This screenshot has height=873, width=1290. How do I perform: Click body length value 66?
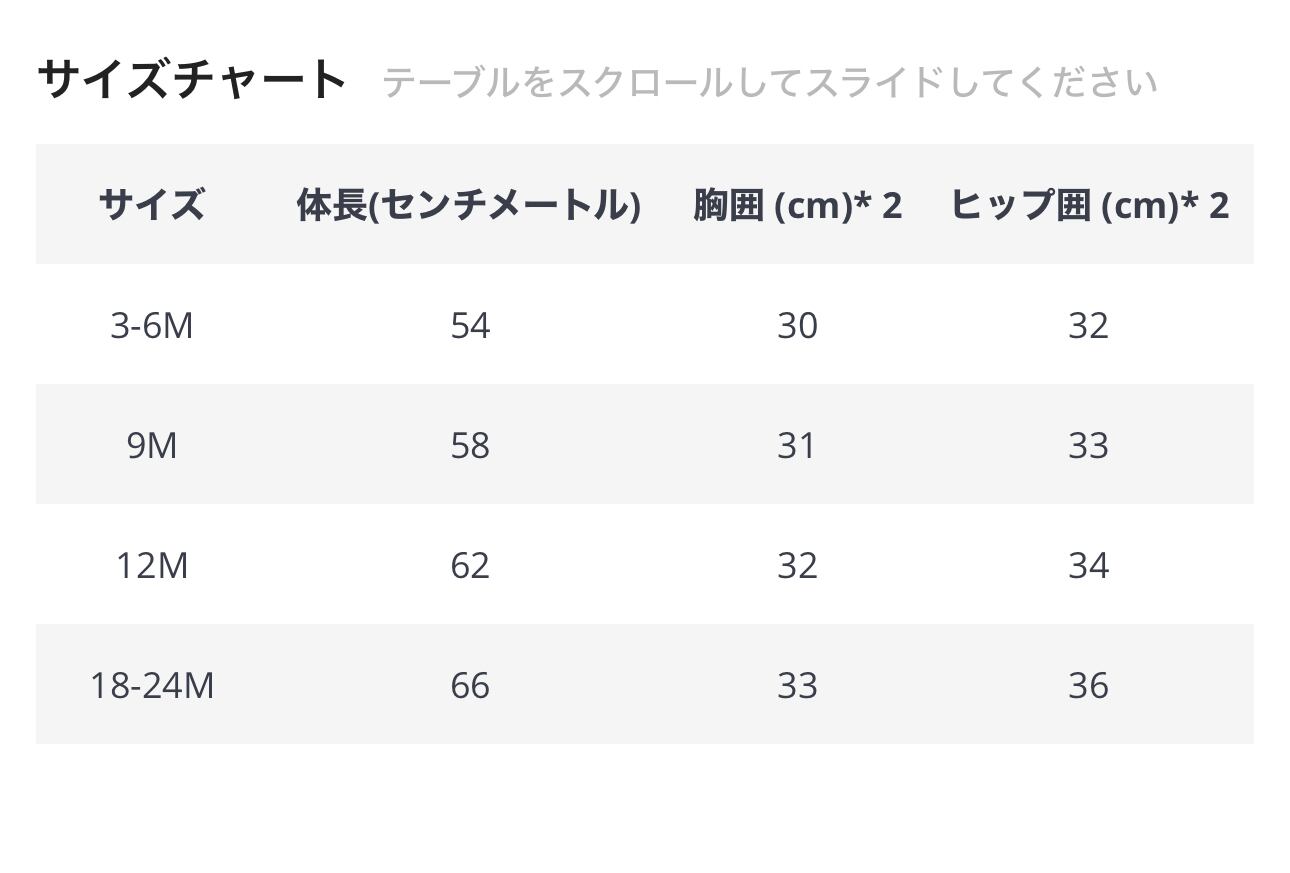[x=470, y=685]
